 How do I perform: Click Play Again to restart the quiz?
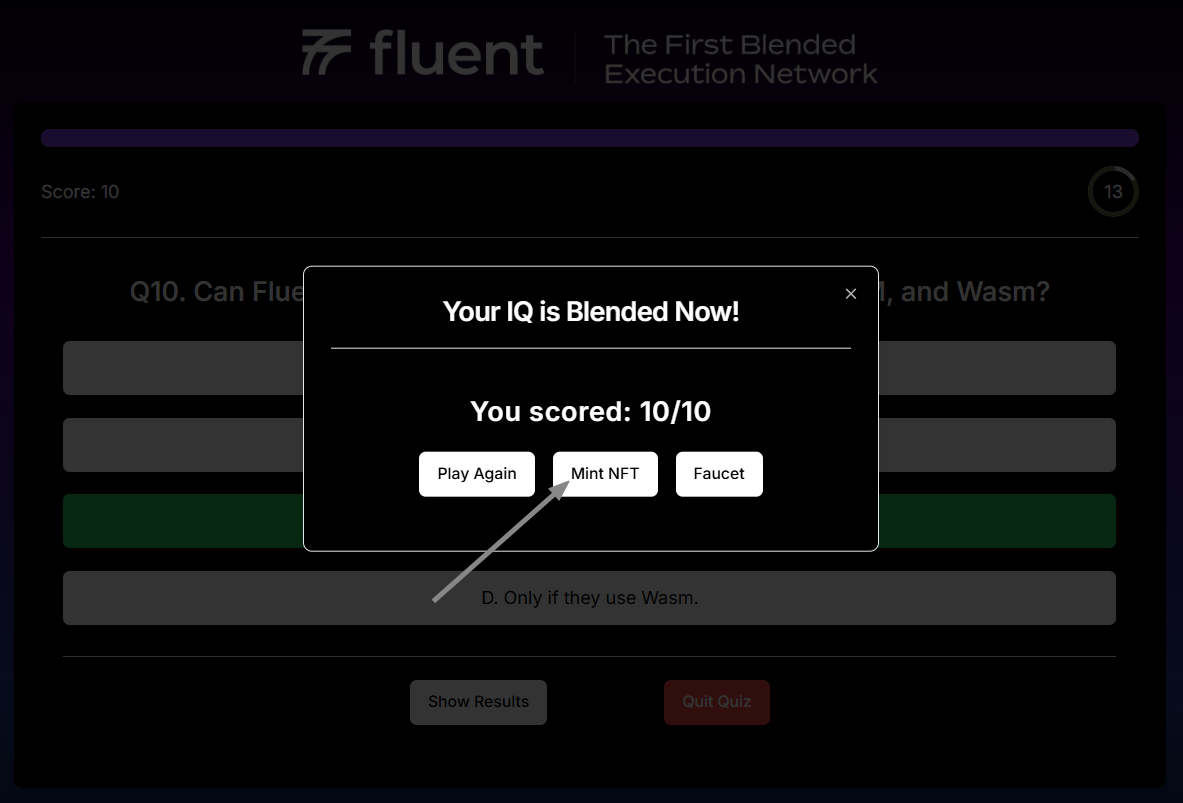coord(477,474)
